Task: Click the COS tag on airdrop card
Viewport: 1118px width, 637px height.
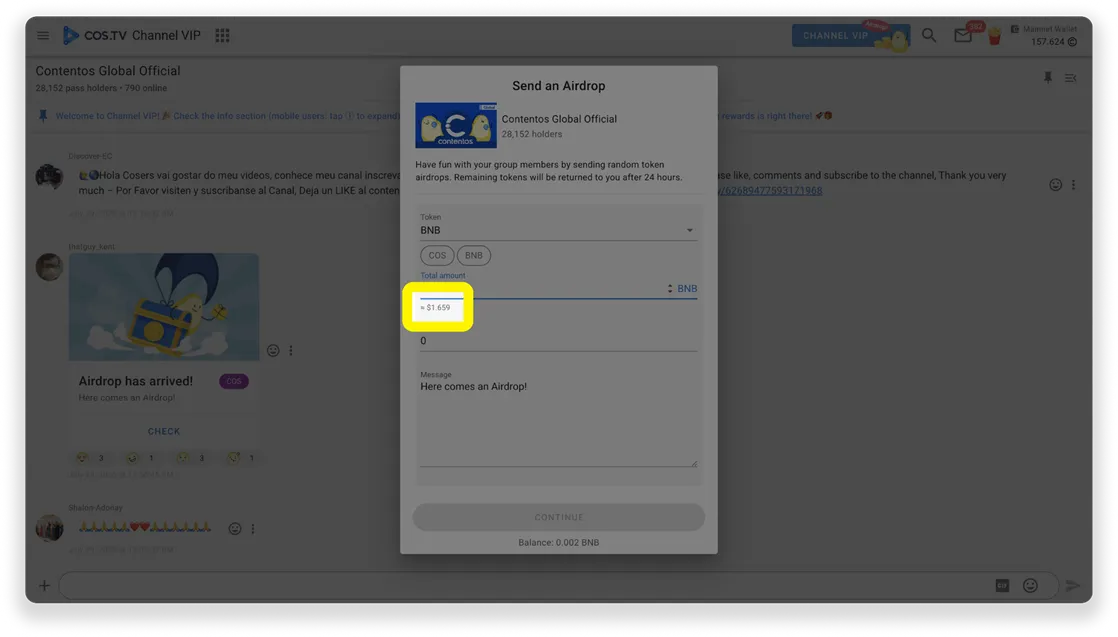Action: point(234,381)
